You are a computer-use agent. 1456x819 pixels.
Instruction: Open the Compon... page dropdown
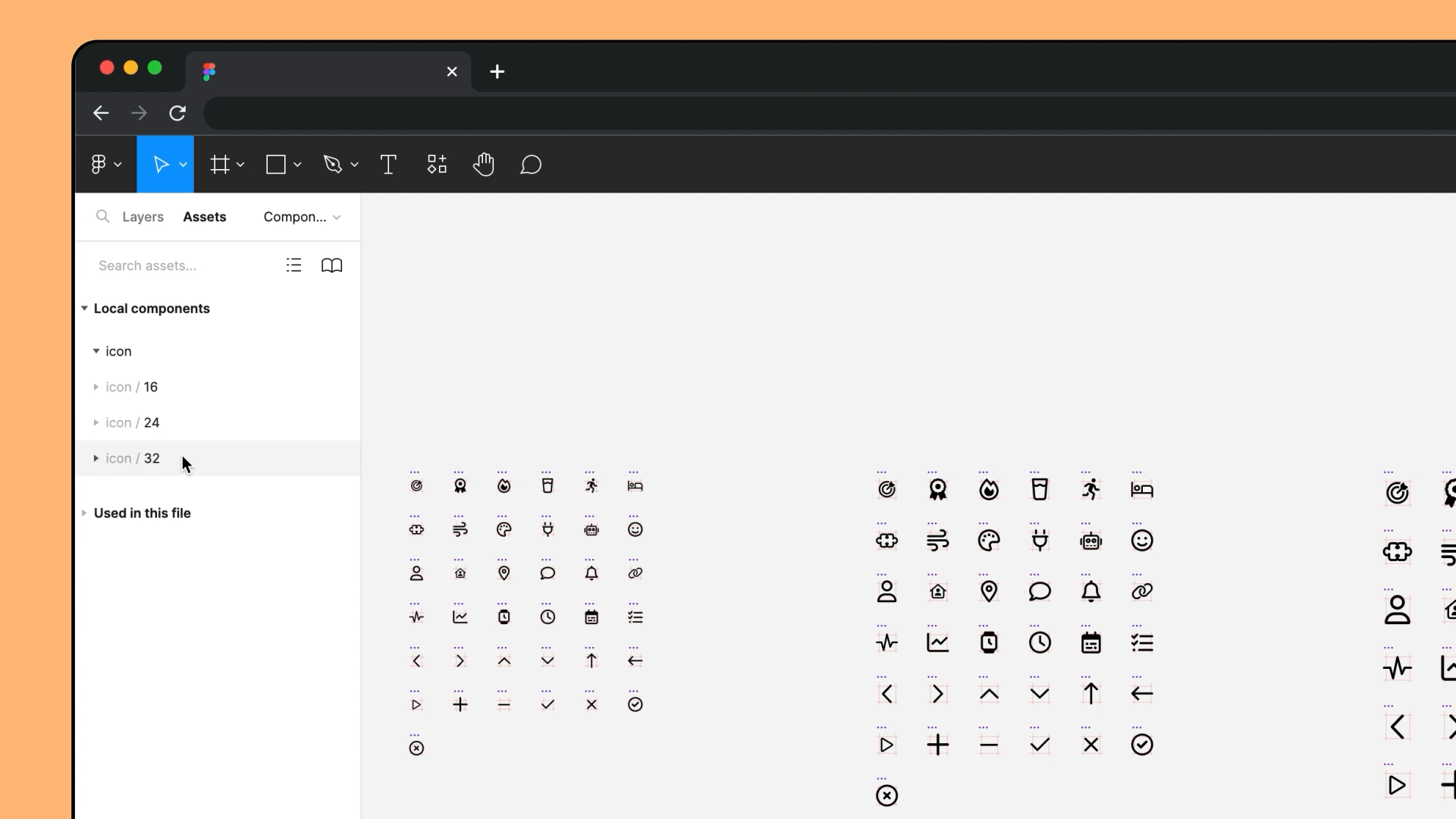(302, 217)
